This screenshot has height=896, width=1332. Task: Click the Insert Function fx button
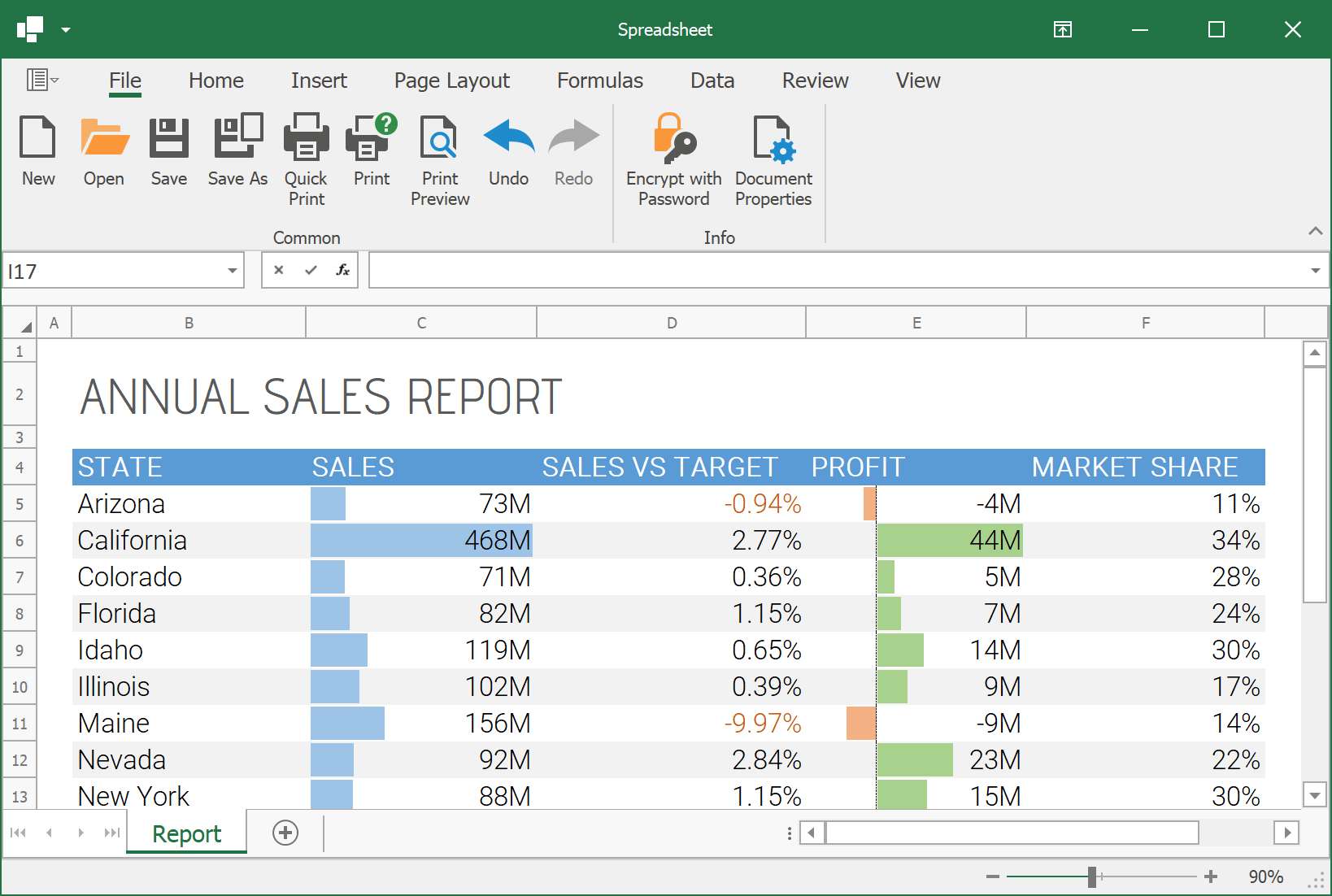[342, 270]
